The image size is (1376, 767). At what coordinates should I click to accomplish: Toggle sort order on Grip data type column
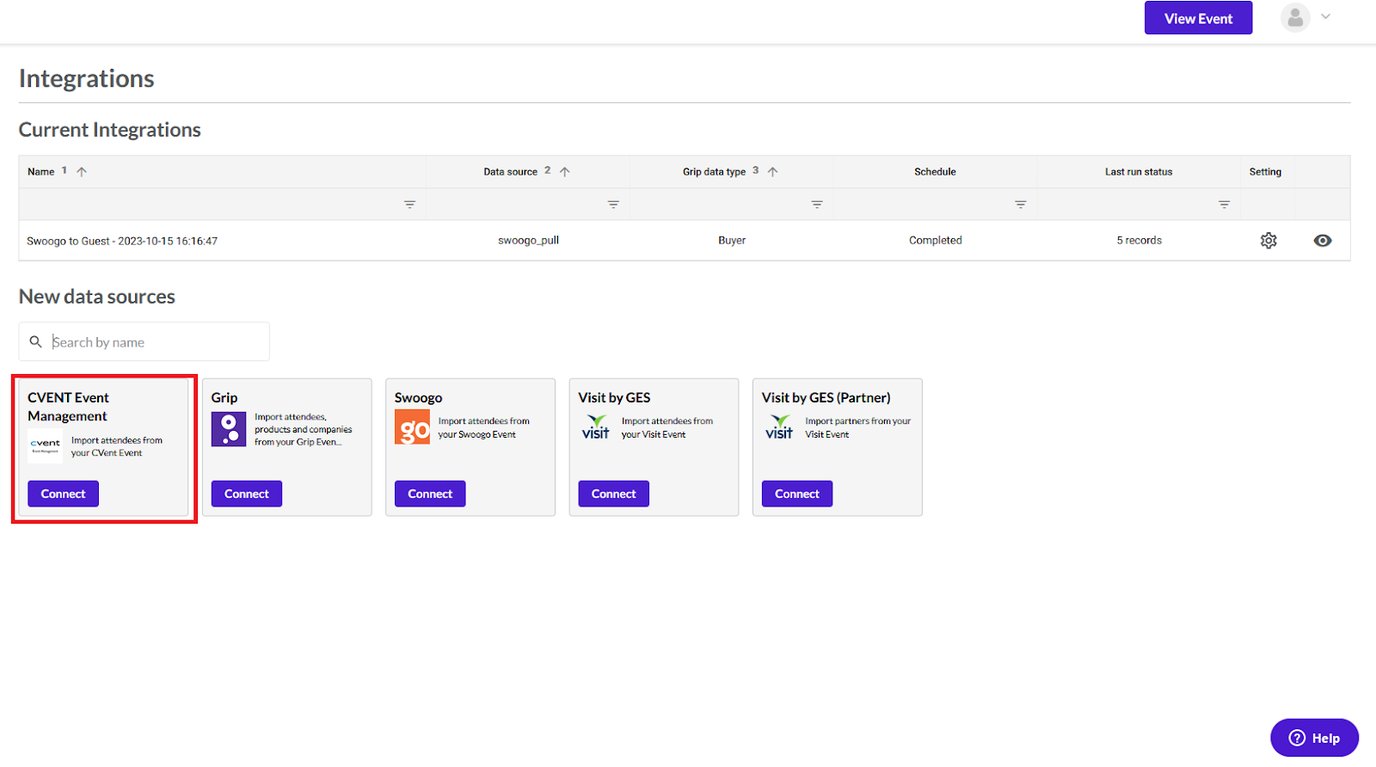[x=772, y=171]
